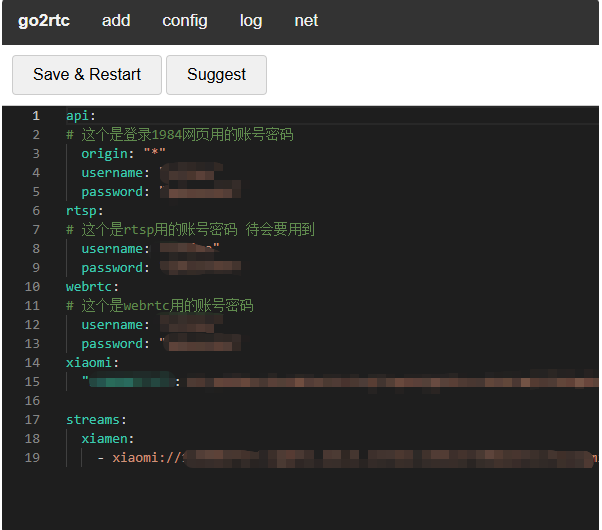Open the log page

click(x=251, y=21)
